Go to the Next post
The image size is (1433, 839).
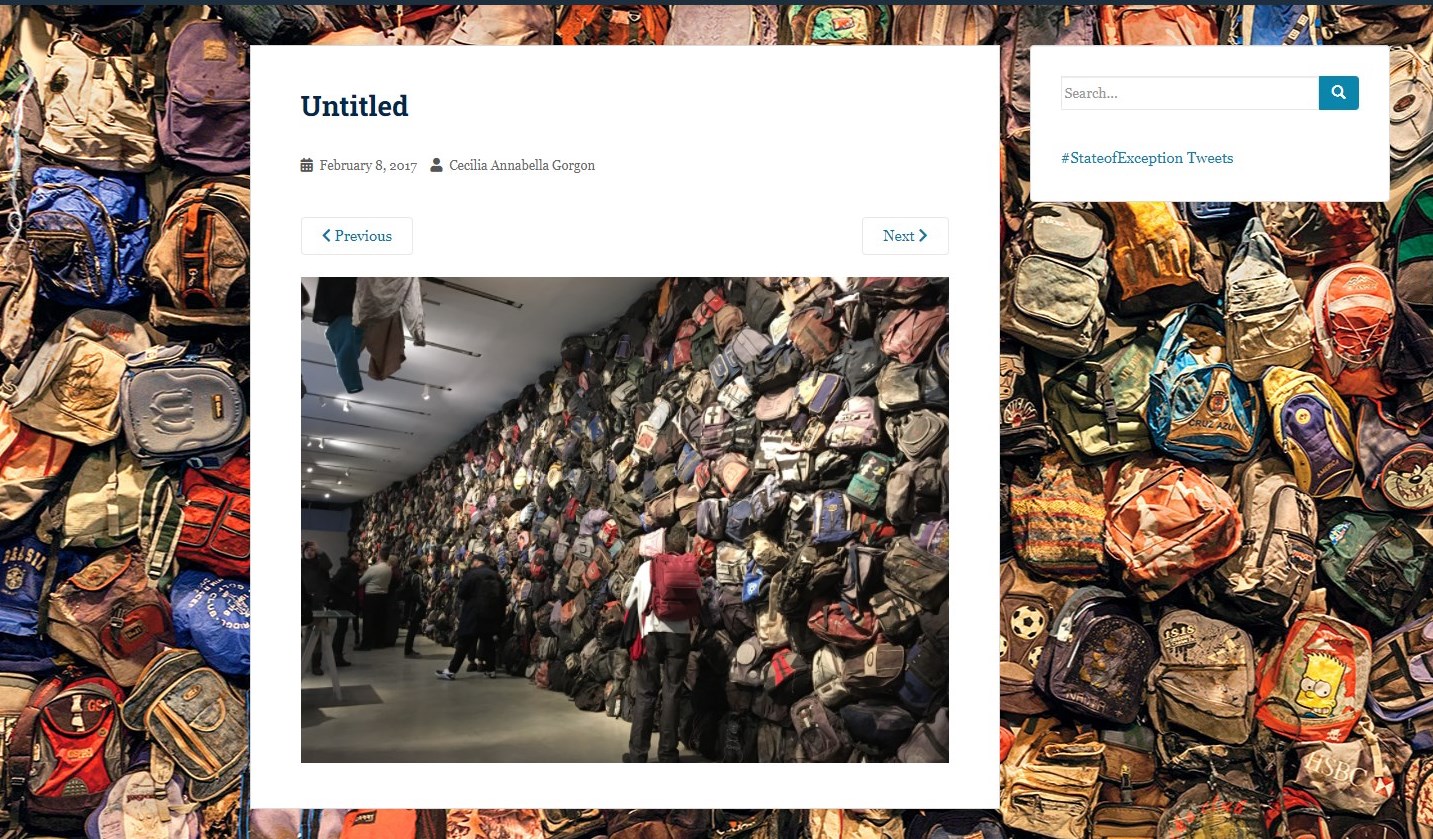(x=905, y=236)
